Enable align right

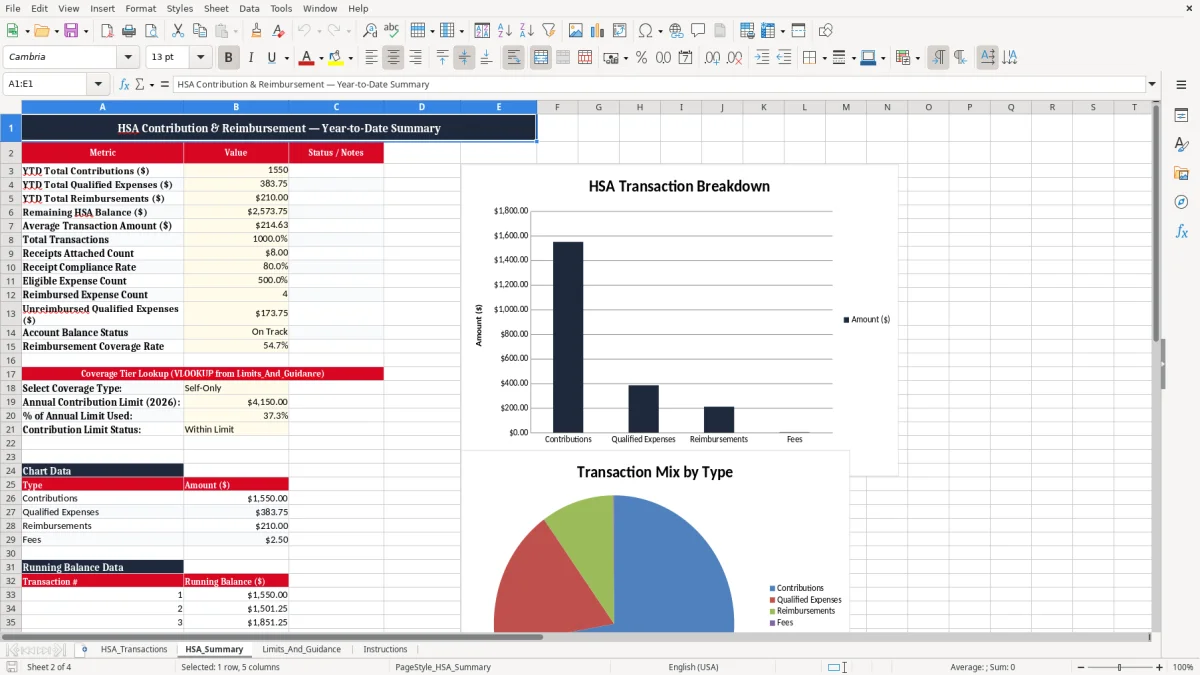[415, 58]
